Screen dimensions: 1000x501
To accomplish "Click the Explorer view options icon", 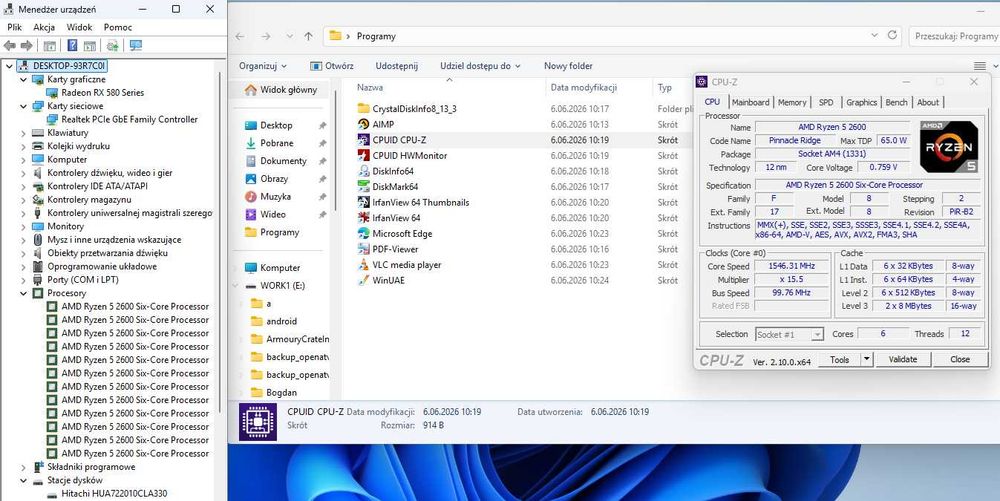I will (x=980, y=66).
